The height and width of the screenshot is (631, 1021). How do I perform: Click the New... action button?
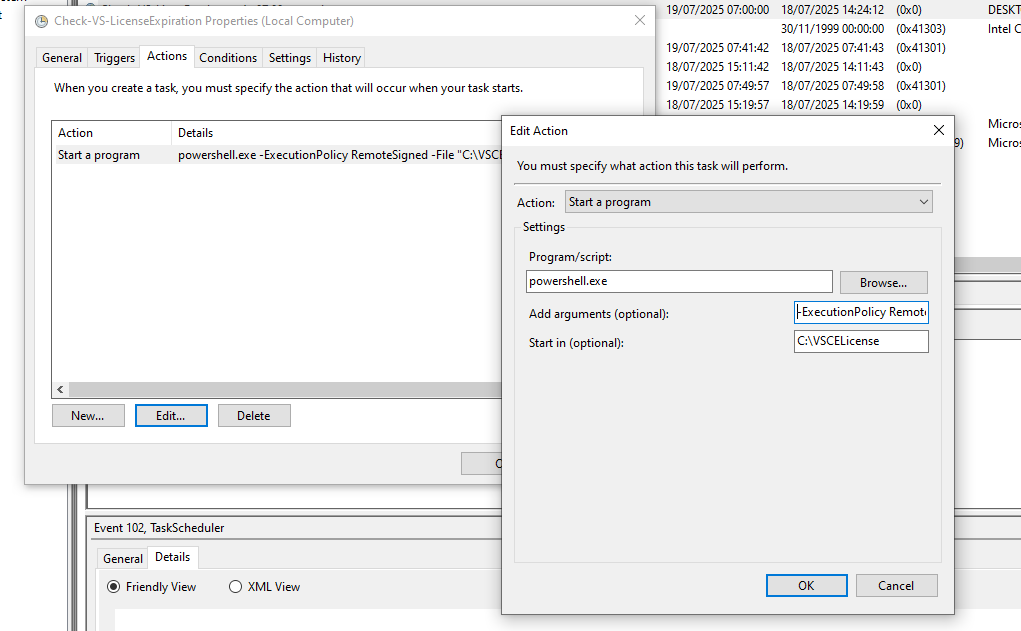point(88,416)
